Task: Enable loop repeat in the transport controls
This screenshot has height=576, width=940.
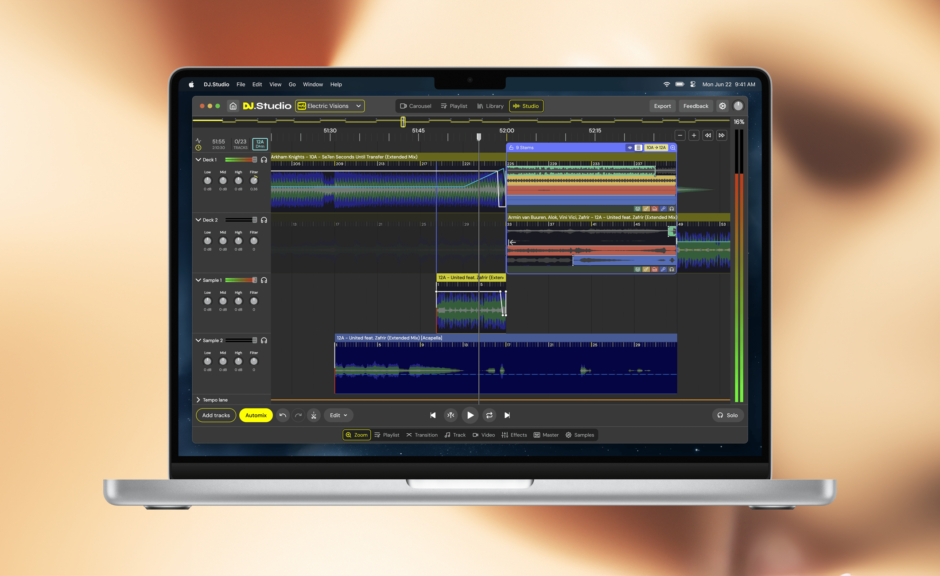Action: [x=489, y=415]
